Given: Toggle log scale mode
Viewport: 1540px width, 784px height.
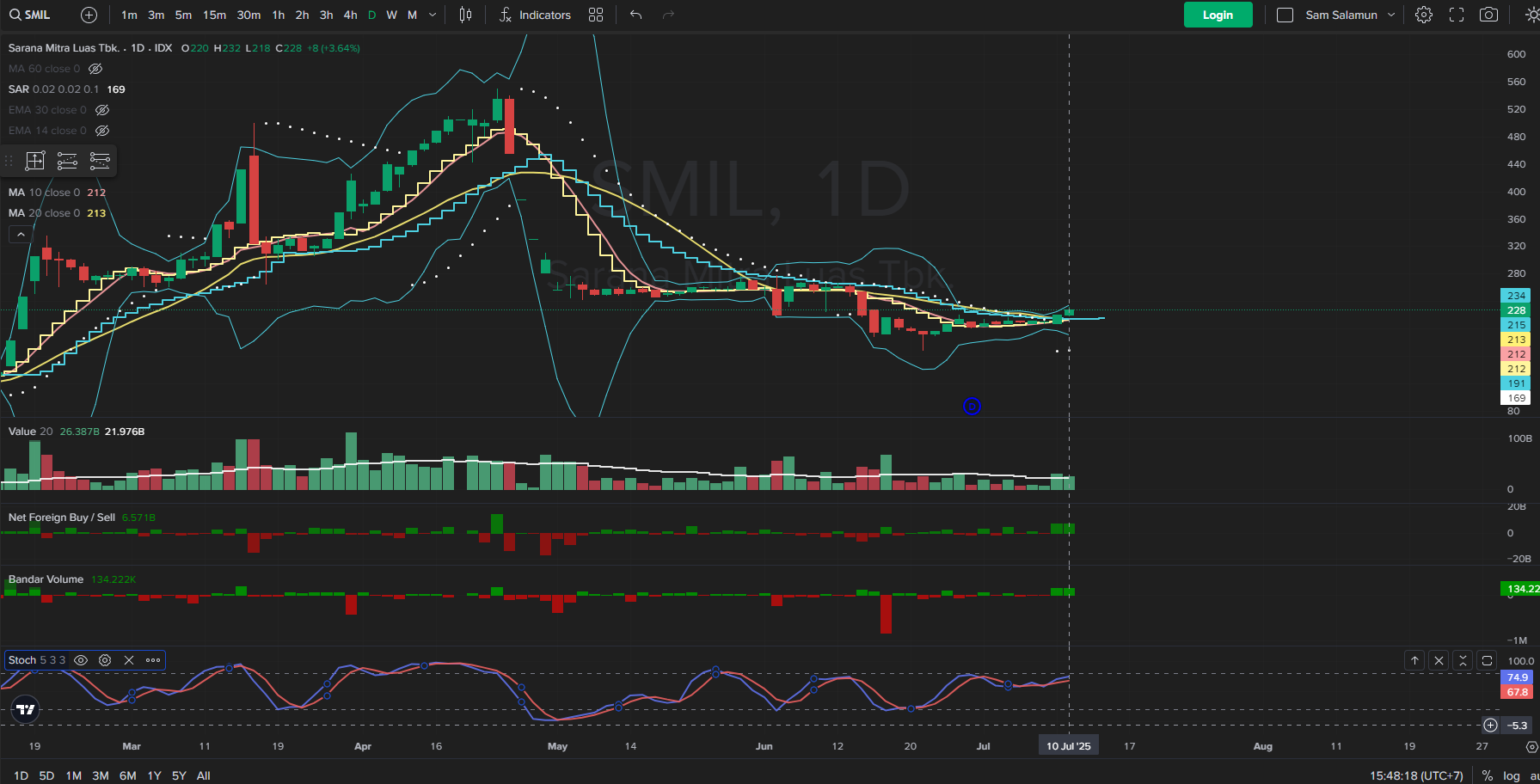Looking at the screenshot, I should tap(1511, 775).
